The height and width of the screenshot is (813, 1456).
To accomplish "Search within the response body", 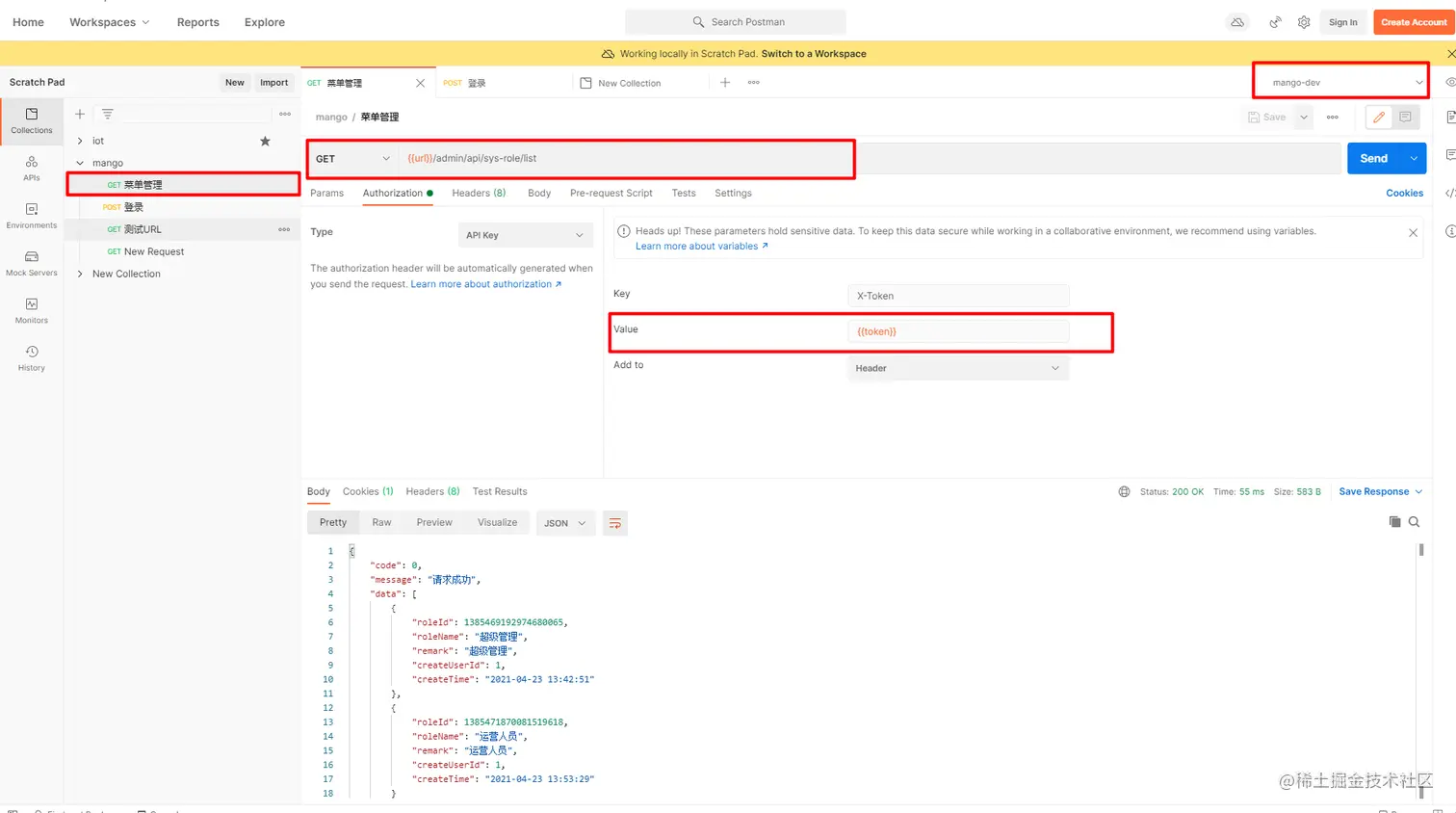I will 1414,522.
